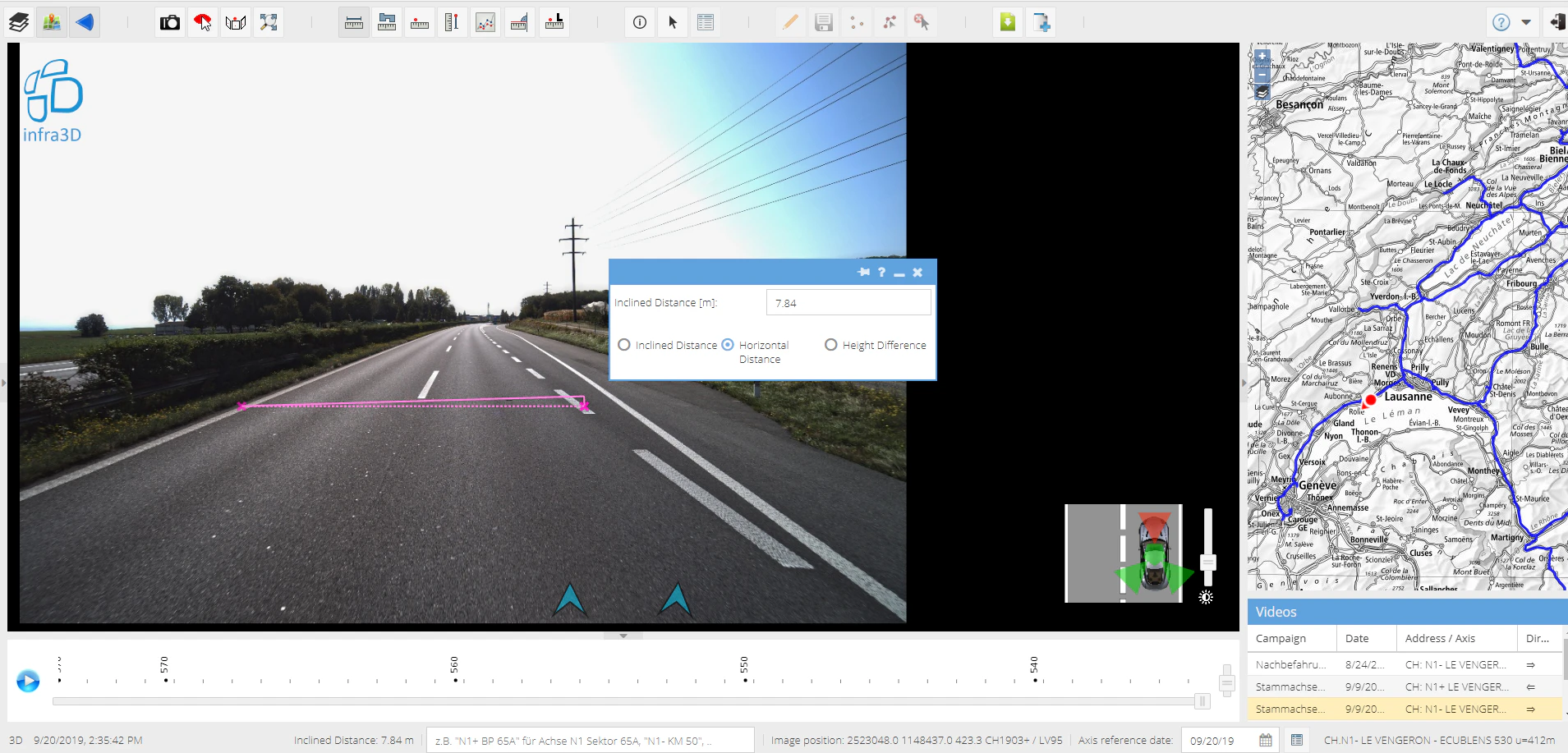1568x753 pixels.
Task: Select the distance ruler measurement tool
Action: click(x=354, y=22)
